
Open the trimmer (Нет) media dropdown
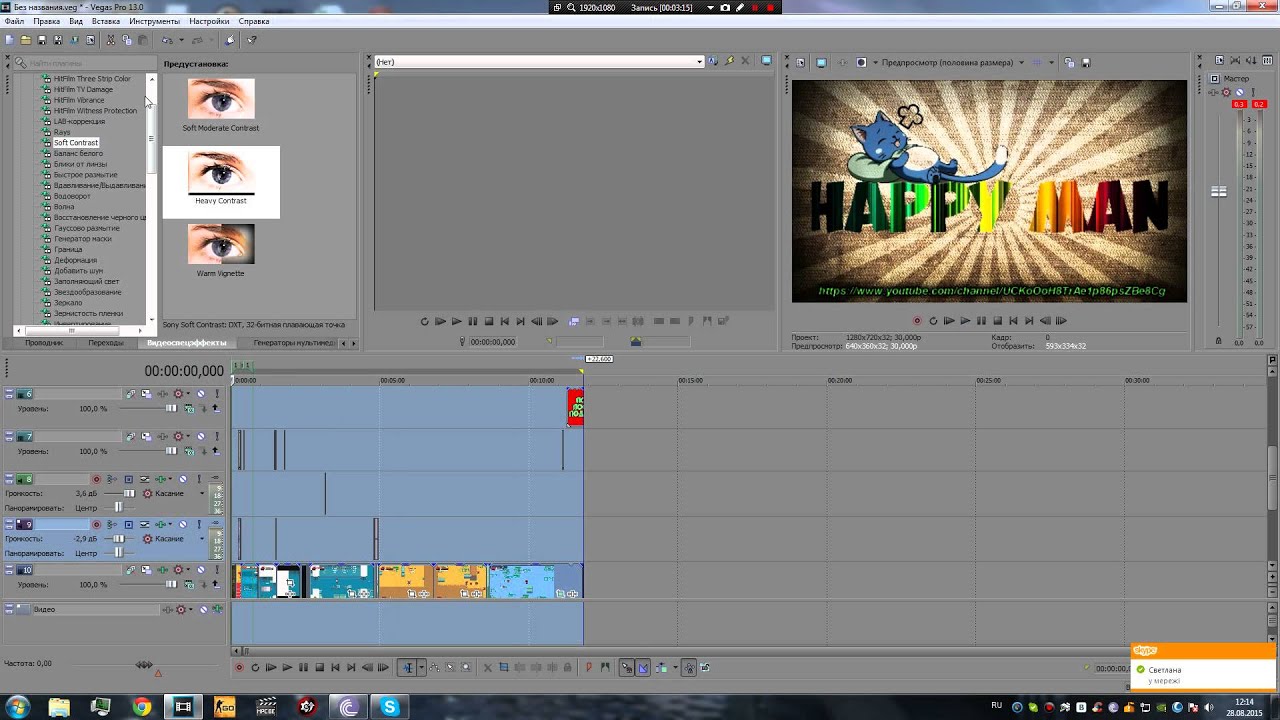(x=700, y=62)
